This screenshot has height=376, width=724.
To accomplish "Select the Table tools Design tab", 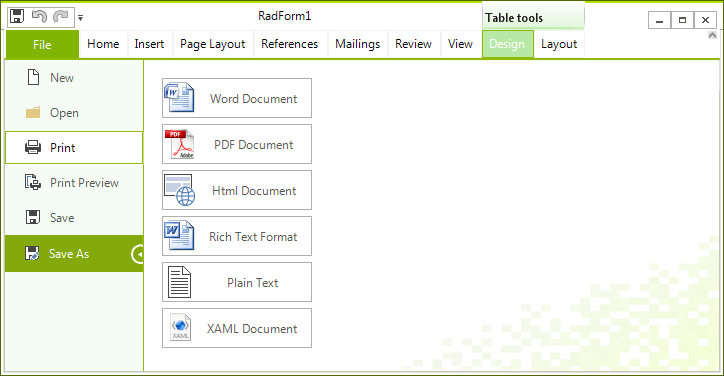I will (x=507, y=44).
